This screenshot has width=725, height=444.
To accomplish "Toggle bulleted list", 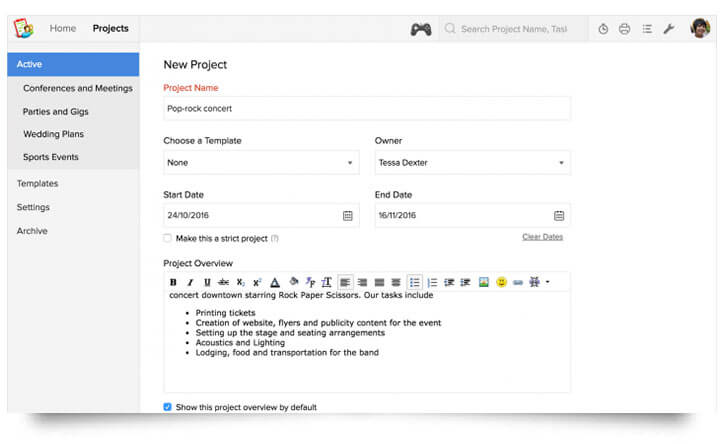I will click(414, 282).
